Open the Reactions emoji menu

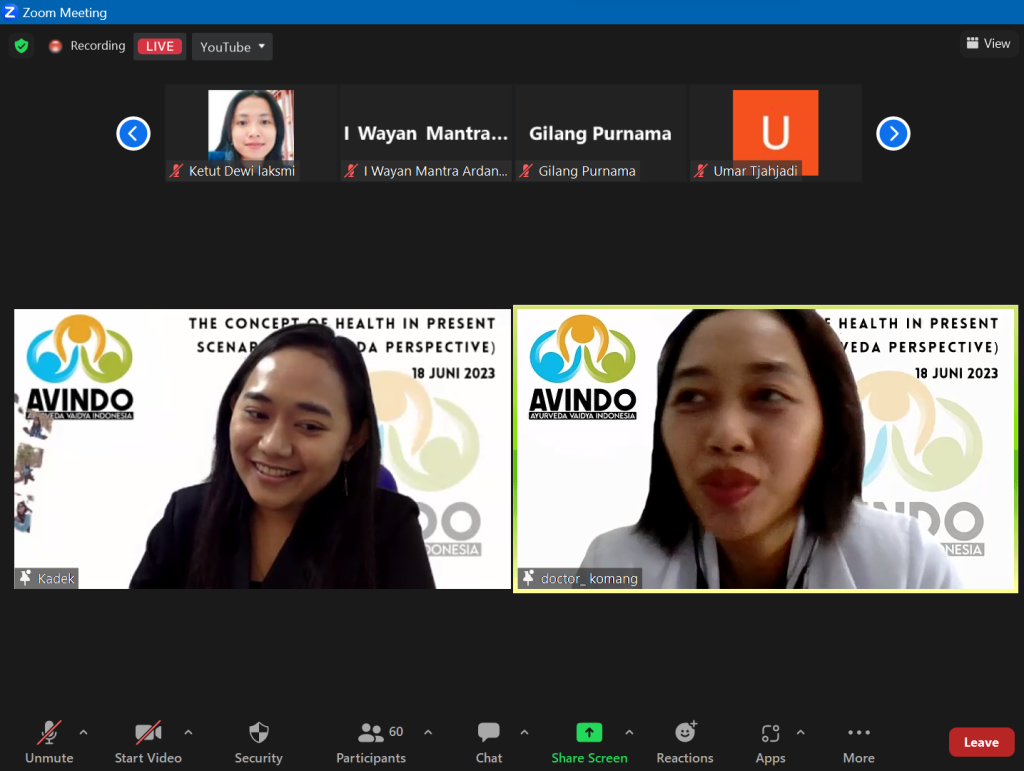point(685,733)
